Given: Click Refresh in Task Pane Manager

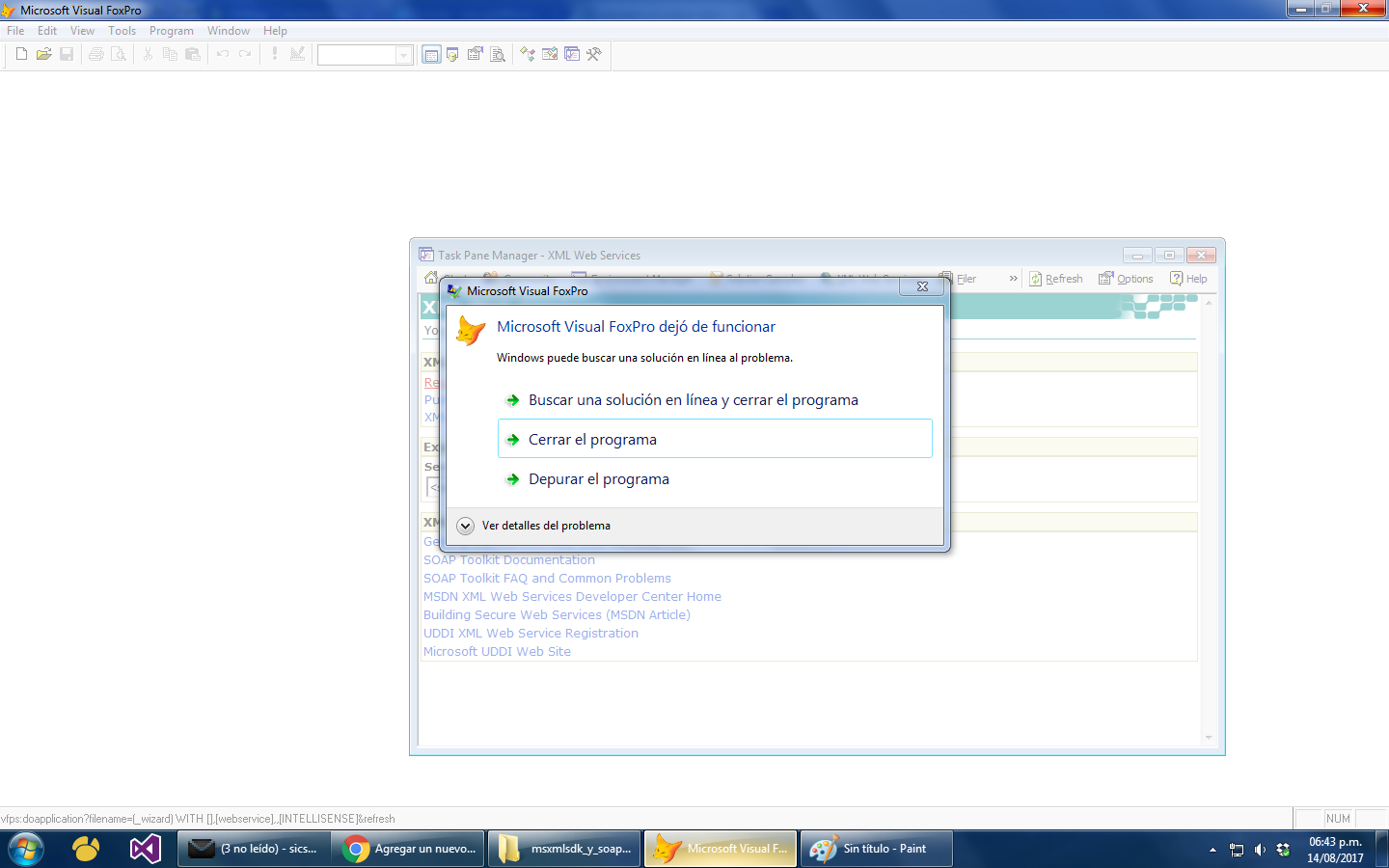Looking at the screenshot, I should coord(1055,279).
